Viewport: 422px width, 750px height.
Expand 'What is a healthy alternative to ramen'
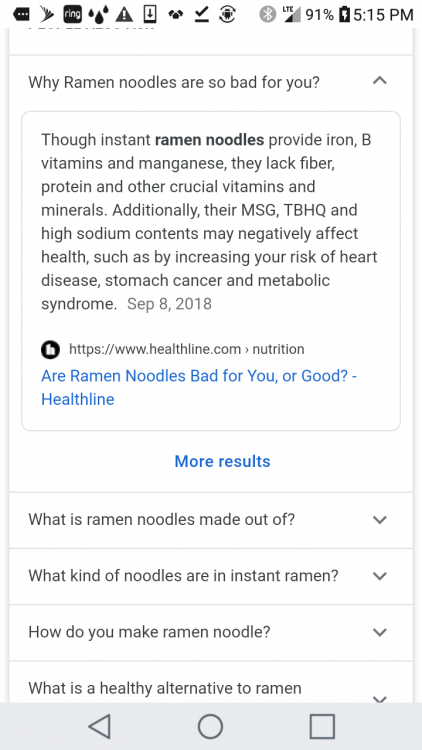(x=211, y=683)
